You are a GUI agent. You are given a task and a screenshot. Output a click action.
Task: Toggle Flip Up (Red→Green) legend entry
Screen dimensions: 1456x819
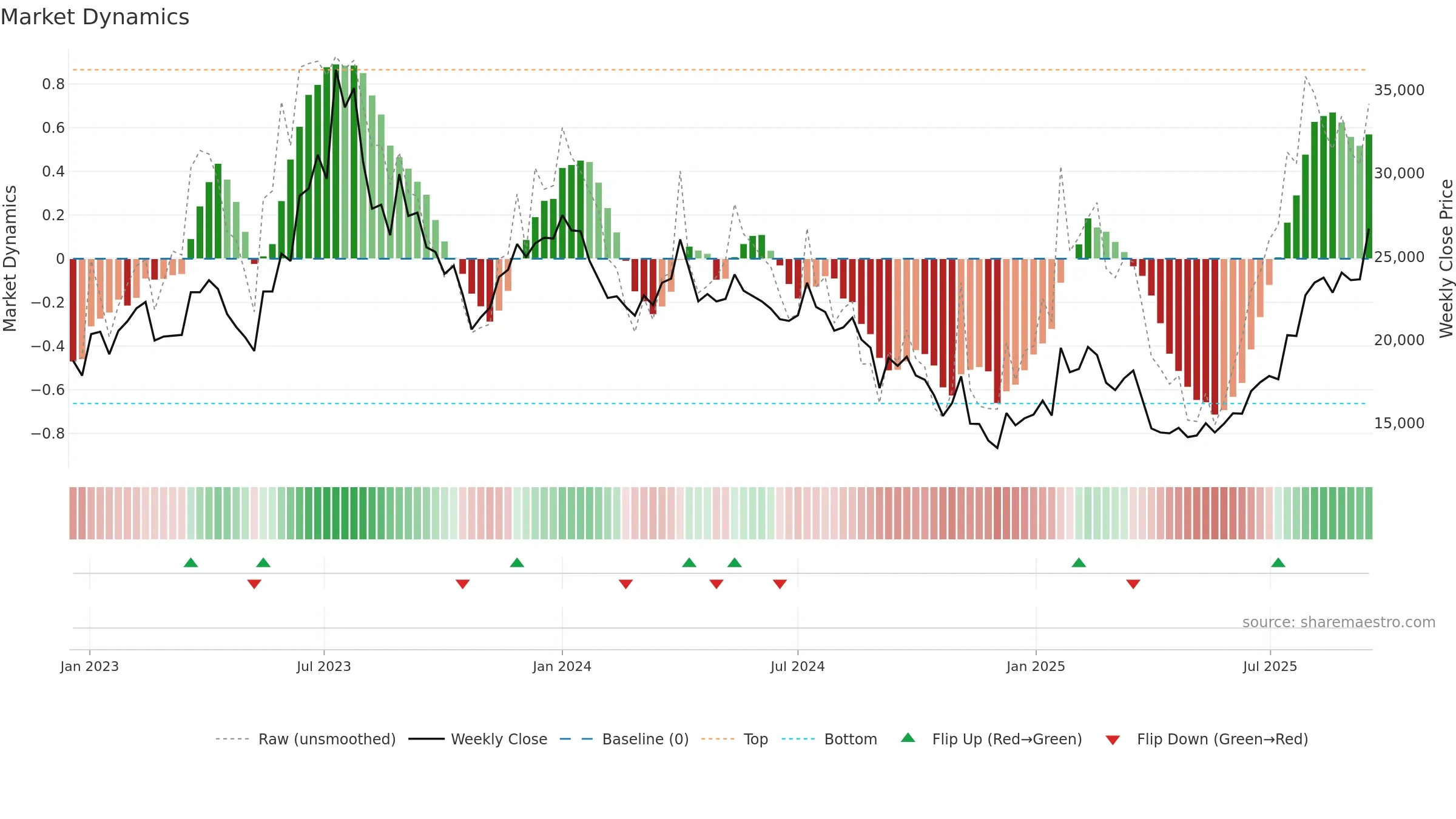[991, 739]
